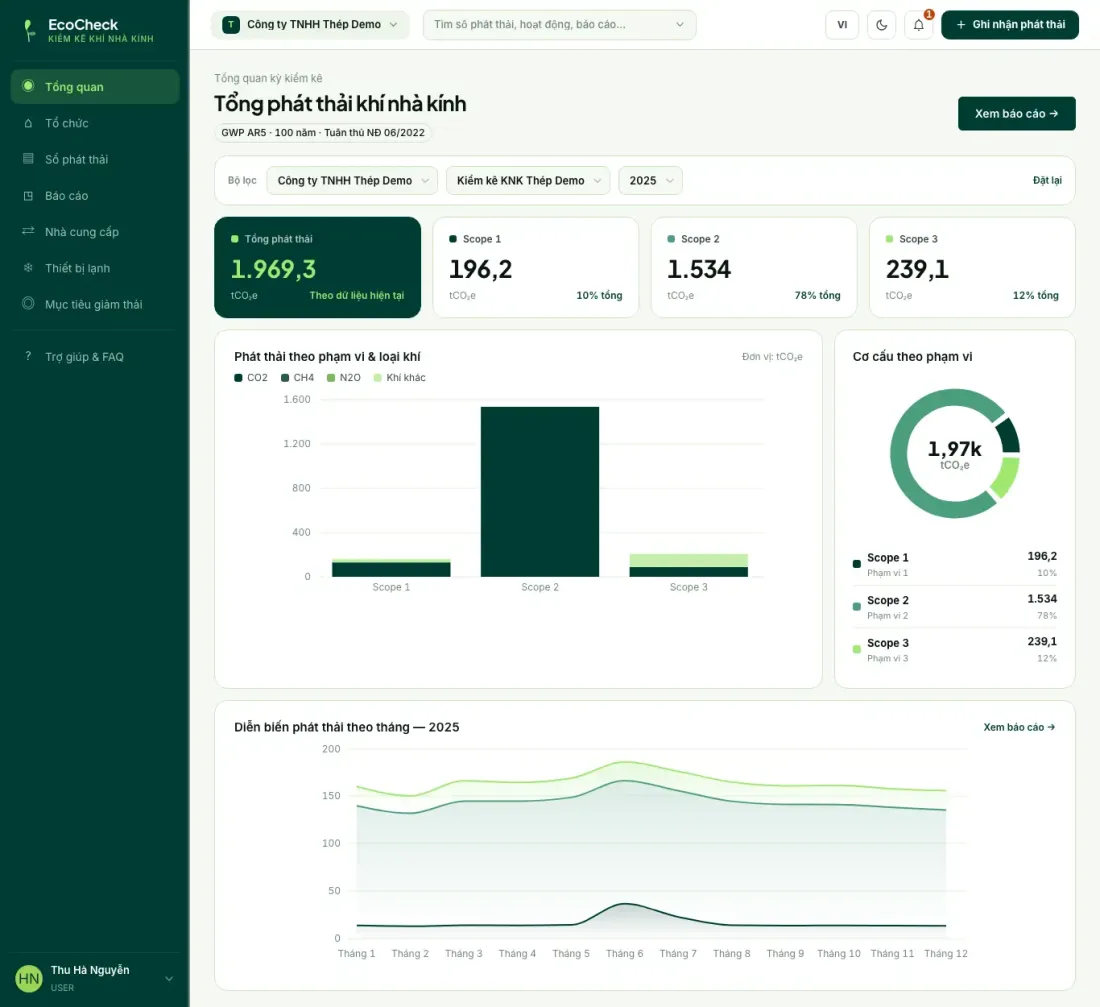Go to Tổng quan page
This screenshot has width=1100, height=1007.
95,86
